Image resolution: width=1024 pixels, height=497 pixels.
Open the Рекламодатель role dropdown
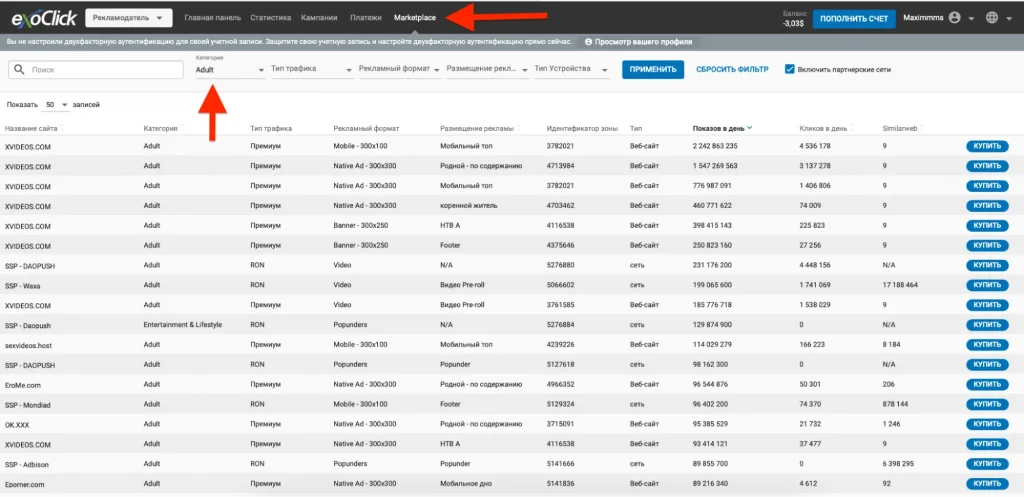point(129,18)
